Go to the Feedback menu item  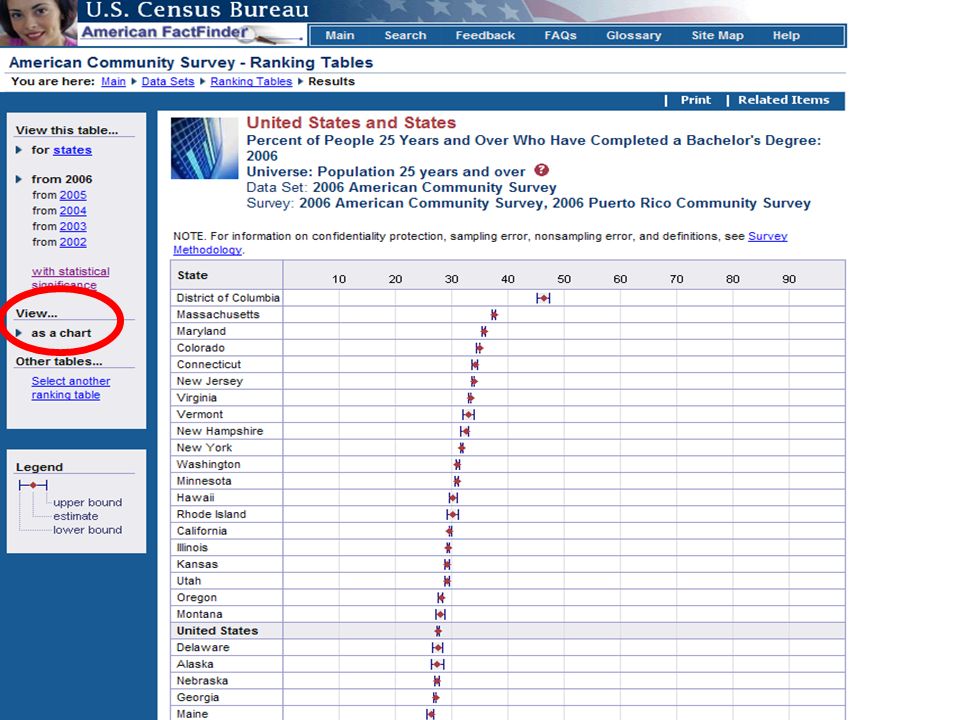click(x=485, y=36)
